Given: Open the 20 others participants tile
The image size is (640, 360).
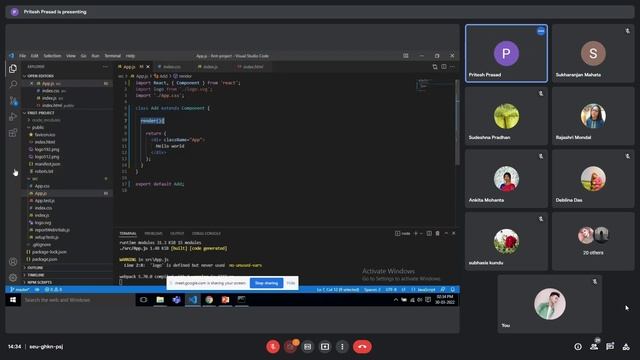Looking at the screenshot, I should tap(593, 241).
